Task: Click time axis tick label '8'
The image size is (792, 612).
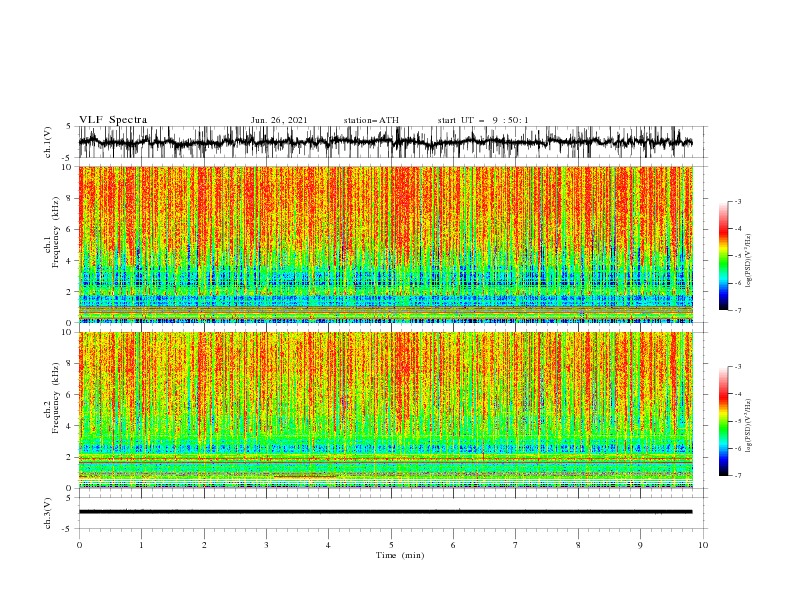Action: click(x=578, y=545)
